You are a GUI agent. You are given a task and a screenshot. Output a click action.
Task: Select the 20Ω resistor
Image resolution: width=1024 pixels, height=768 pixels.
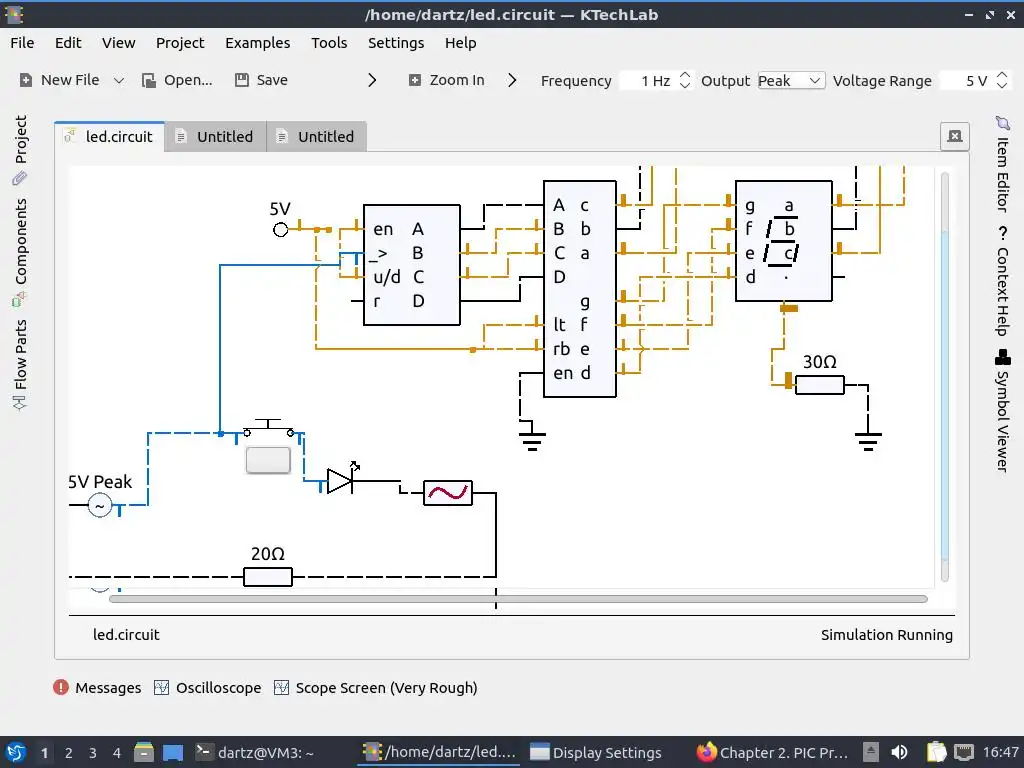[x=268, y=577]
